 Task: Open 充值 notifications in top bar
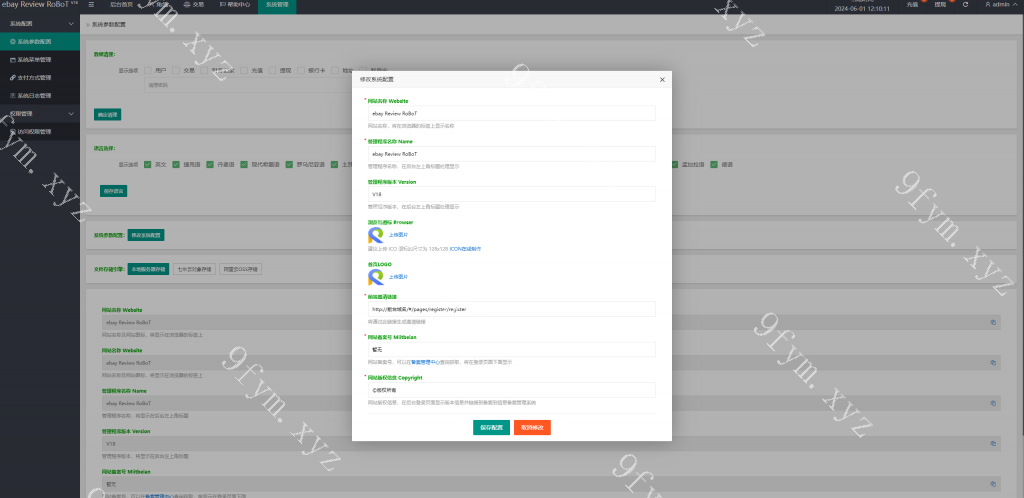point(912,5)
